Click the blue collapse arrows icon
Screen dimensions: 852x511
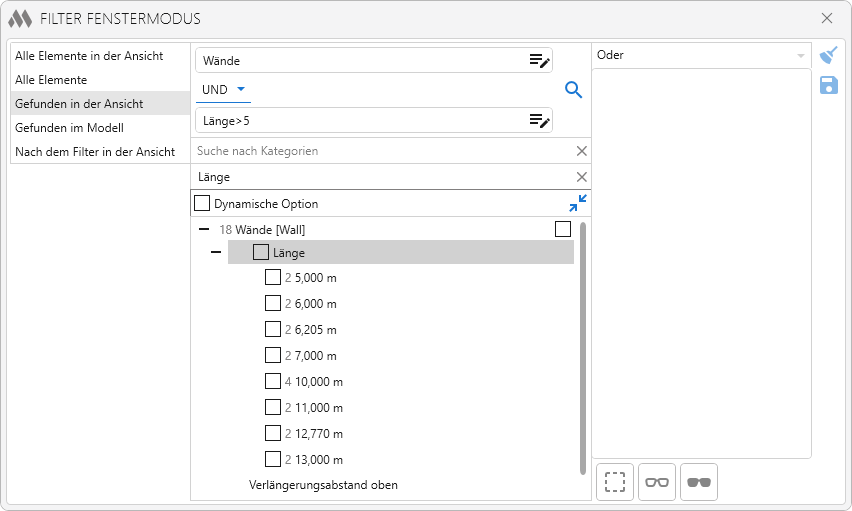click(x=577, y=203)
